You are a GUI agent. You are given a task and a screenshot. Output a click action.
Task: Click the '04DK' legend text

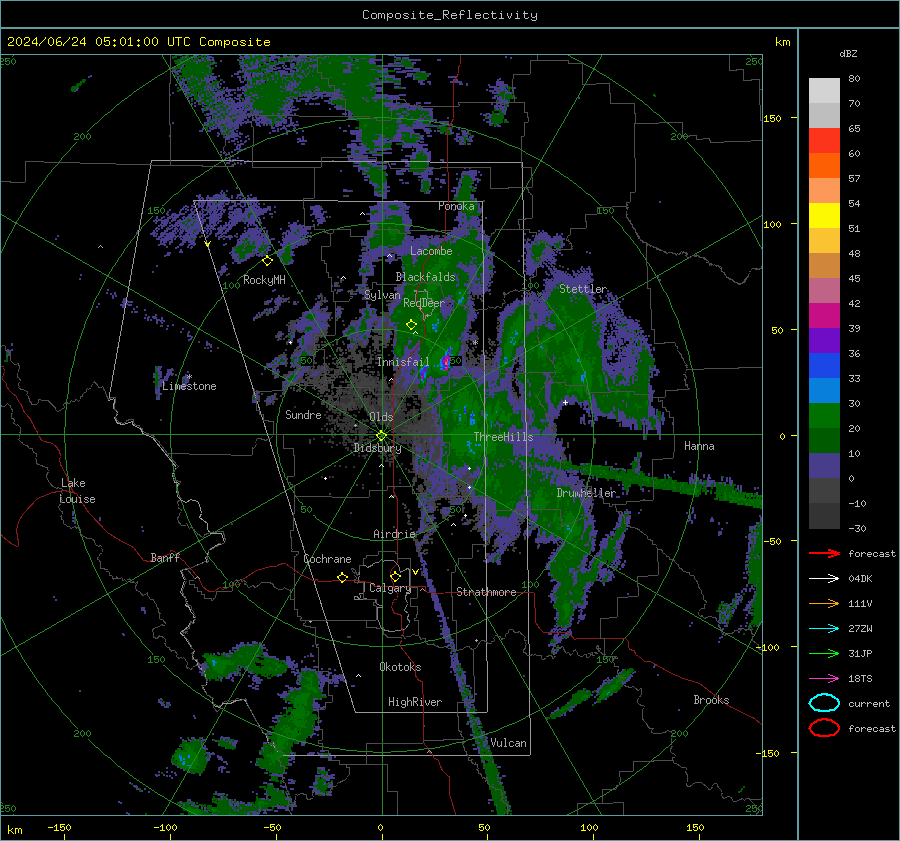860,579
